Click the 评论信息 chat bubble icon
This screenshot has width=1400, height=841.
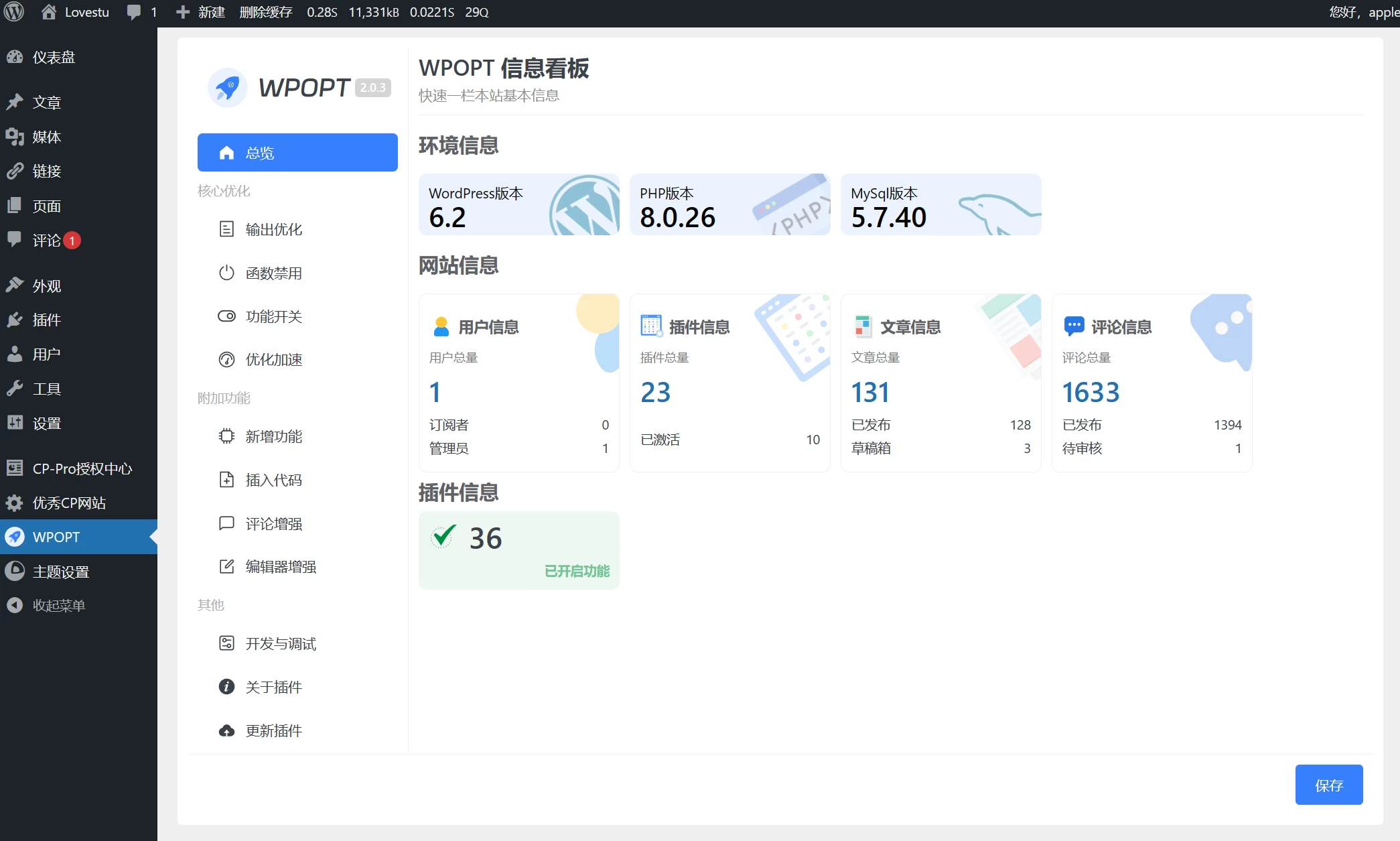coord(1074,326)
